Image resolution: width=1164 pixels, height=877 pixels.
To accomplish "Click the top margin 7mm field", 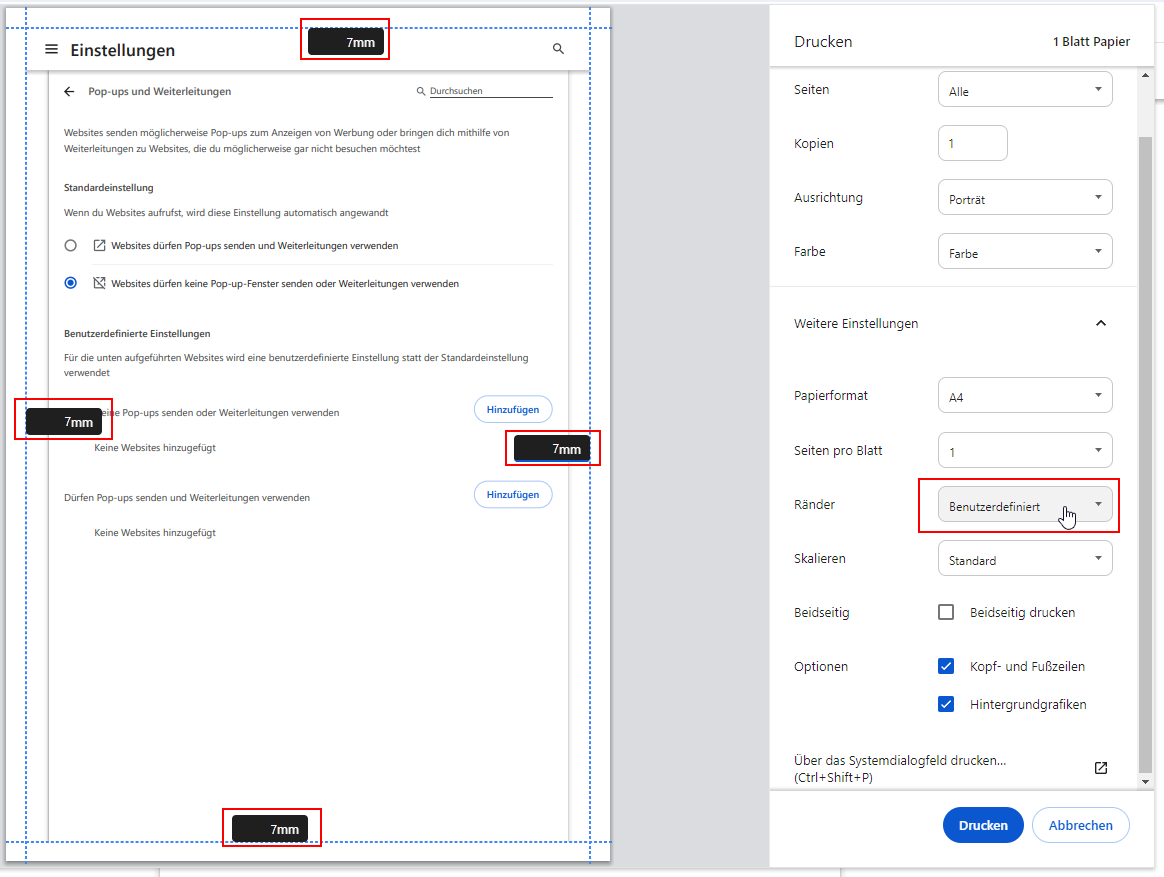I will tap(346, 42).
